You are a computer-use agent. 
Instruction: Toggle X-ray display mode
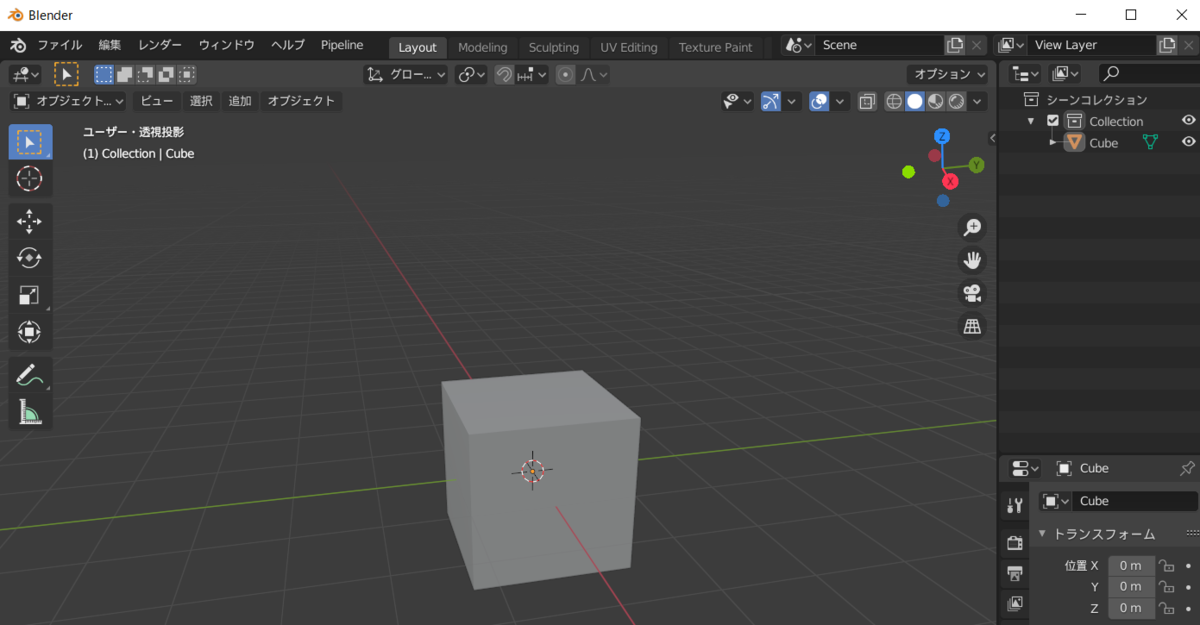(x=867, y=101)
